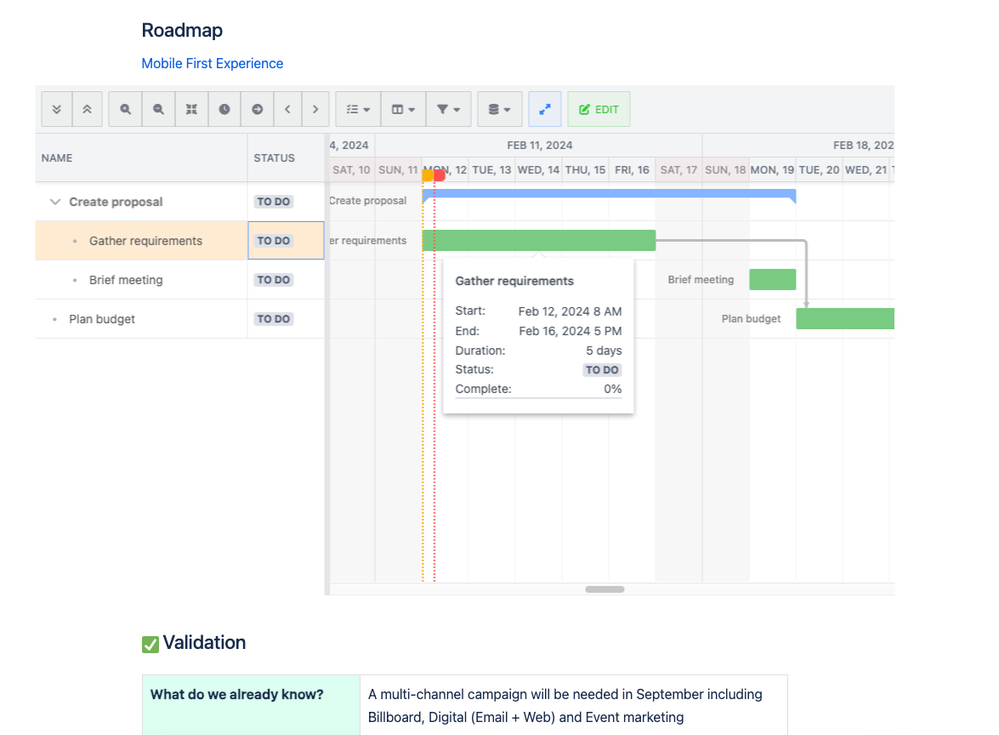Image resolution: width=999 pixels, height=735 pixels.
Task: Toggle fullscreen mode with blue arrows
Action: [545, 110]
